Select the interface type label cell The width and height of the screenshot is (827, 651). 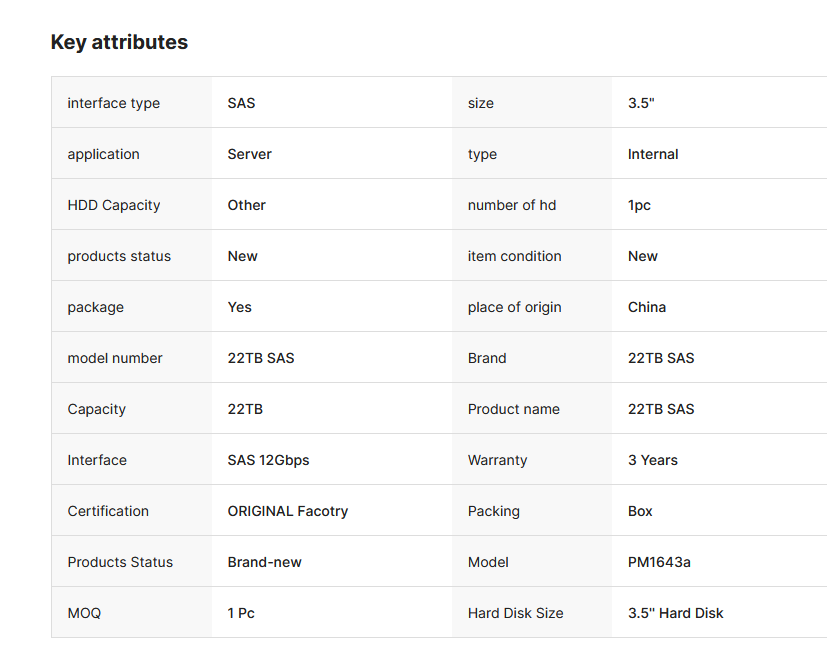pos(113,103)
